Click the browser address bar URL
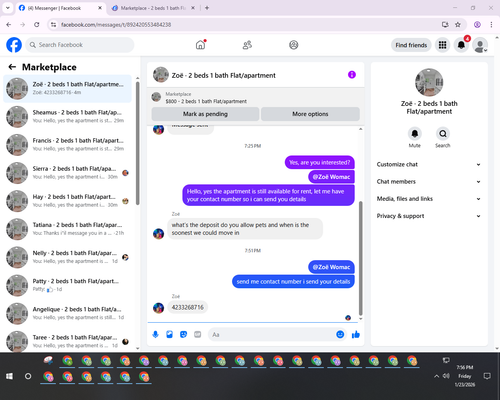The image size is (500, 400). 116,25
